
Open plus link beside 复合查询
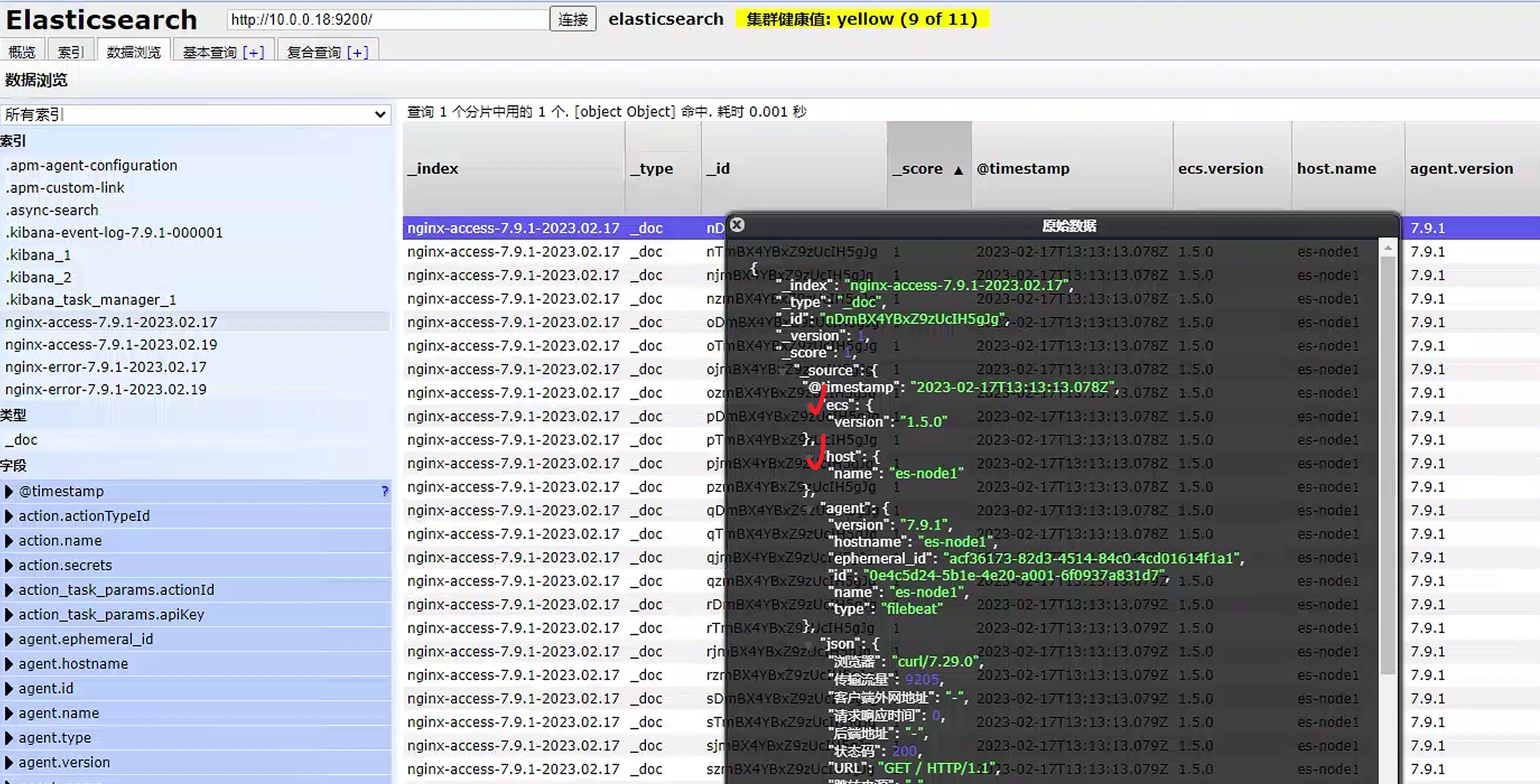[358, 52]
